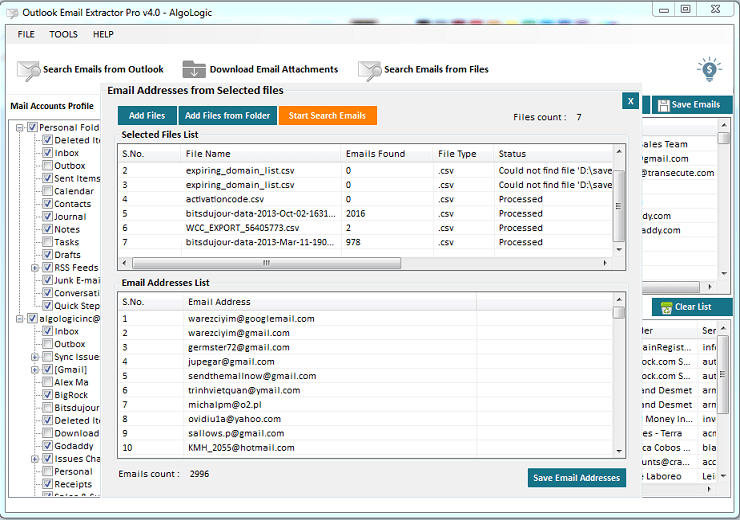Toggle the Contacts checkbox

click(x=47, y=204)
